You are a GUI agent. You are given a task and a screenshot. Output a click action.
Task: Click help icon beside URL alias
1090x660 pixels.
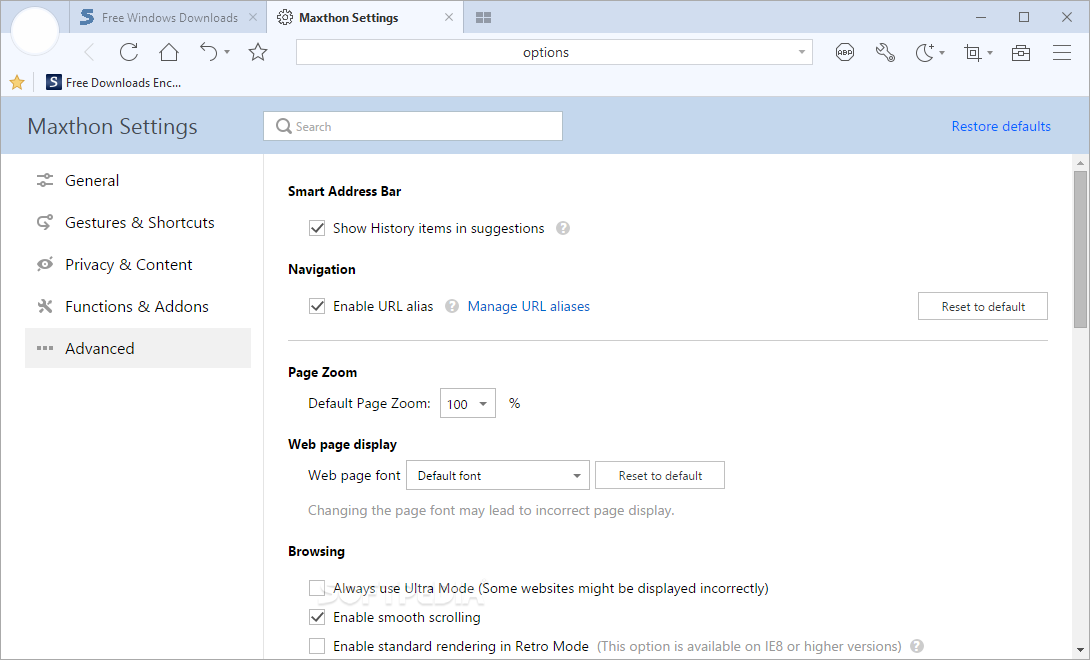[x=452, y=306]
